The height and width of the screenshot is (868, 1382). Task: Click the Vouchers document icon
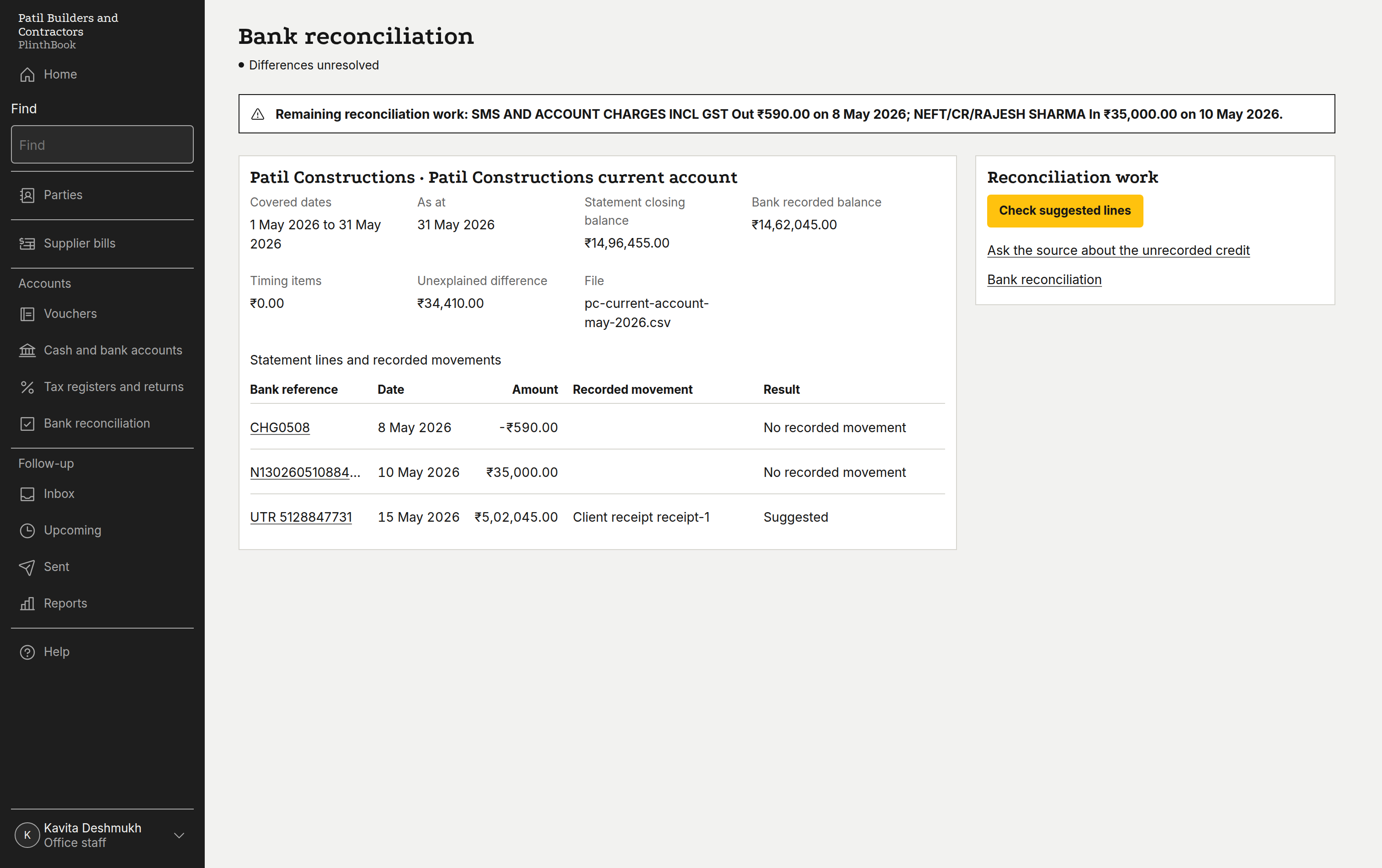(27, 314)
